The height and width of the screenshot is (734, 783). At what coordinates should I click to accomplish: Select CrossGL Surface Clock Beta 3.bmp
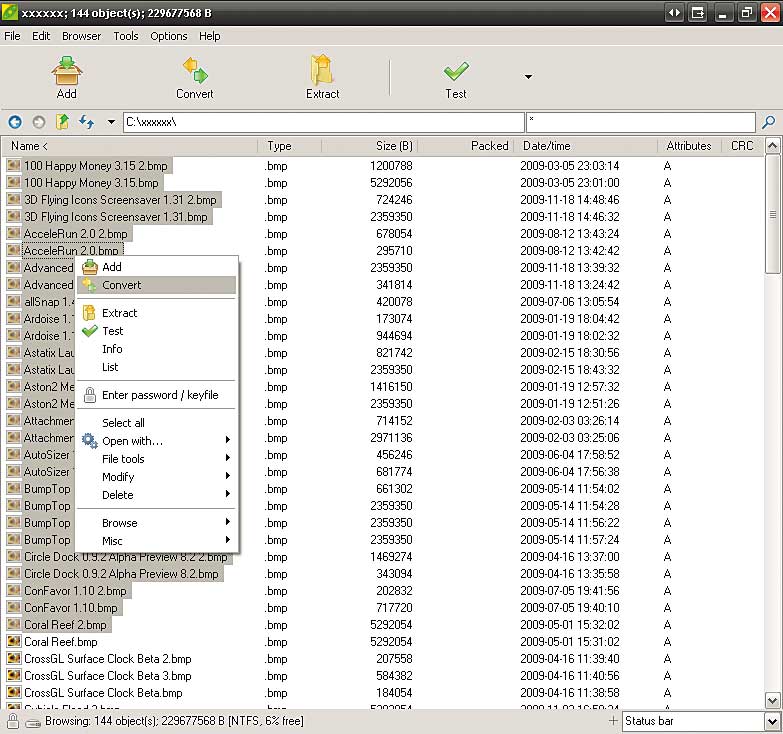[108, 676]
